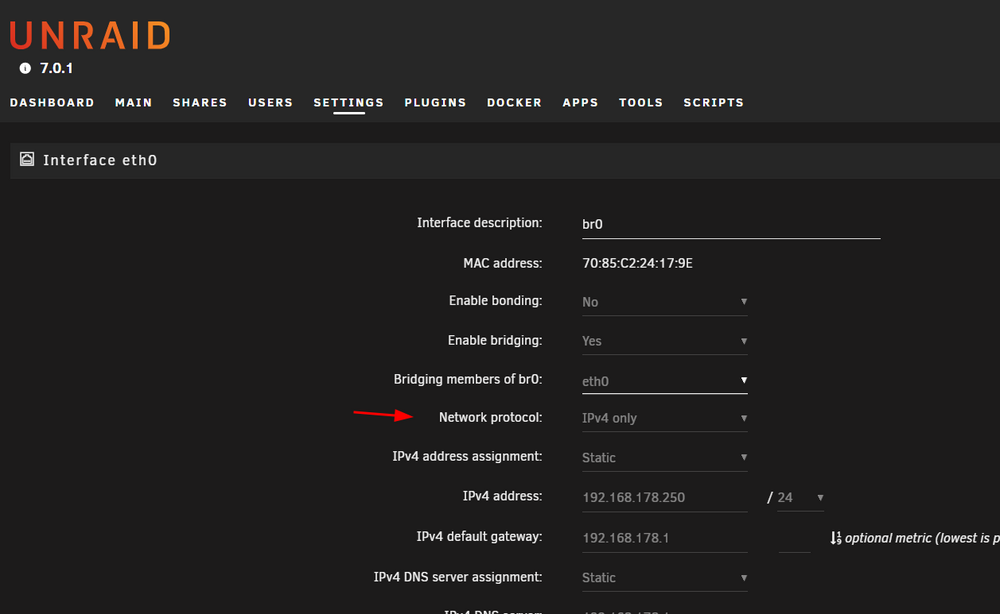Click the IPv4 address assignment label

click(x=467, y=457)
